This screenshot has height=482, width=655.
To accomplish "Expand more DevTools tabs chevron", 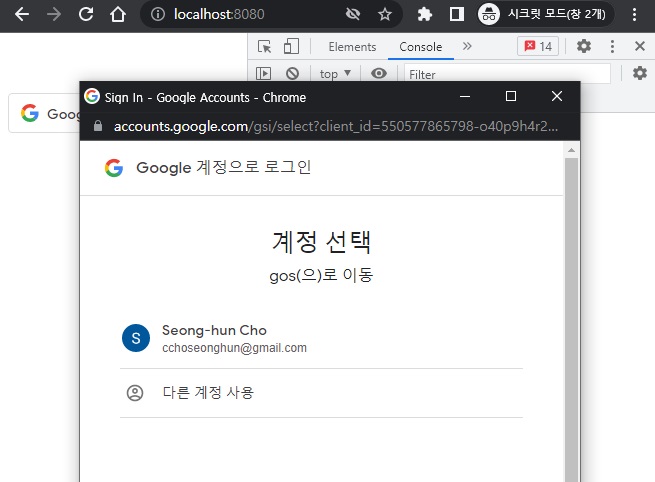I will [467, 46].
